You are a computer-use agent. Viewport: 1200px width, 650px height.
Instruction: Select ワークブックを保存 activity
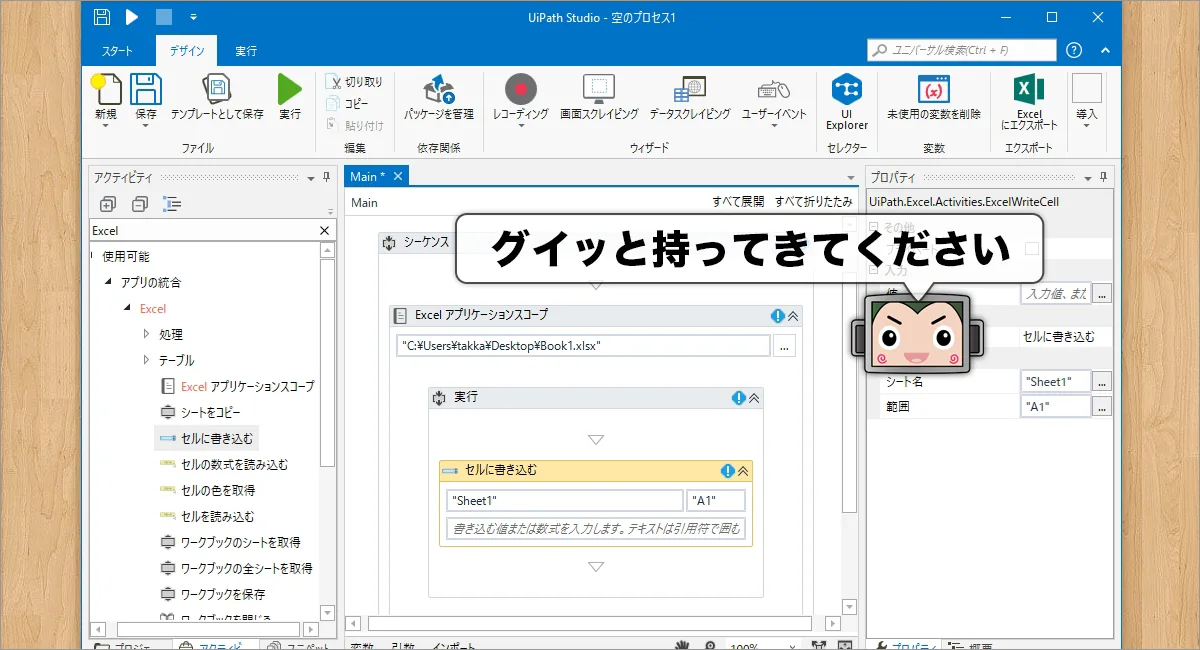tap(212, 594)
